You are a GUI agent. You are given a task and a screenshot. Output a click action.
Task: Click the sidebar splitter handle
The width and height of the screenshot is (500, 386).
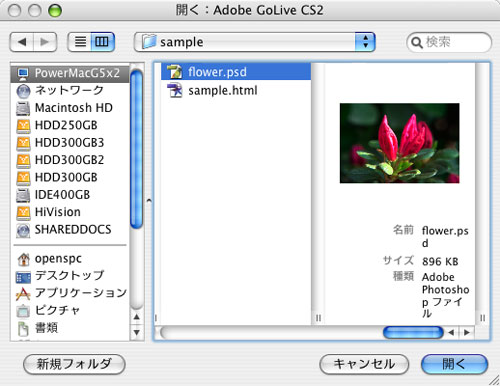point(149,201)
